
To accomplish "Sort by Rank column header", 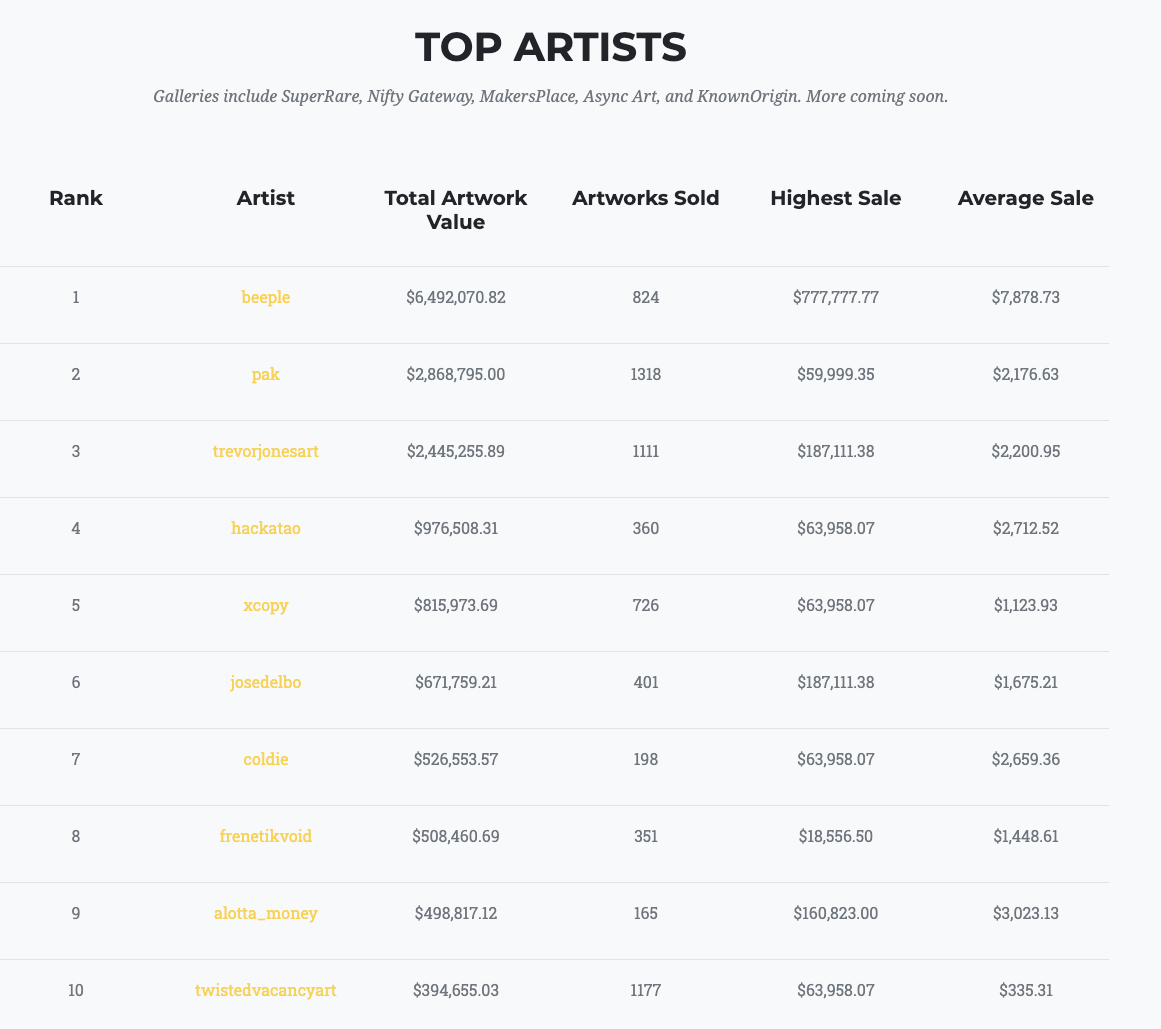I will (x=76, y=198).
